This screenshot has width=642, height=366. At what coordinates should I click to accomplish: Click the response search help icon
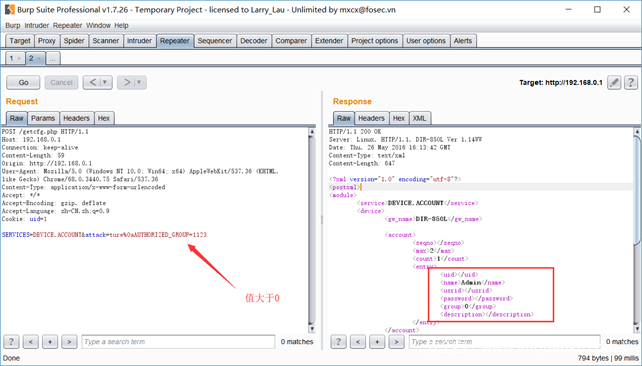pos(338,341)
